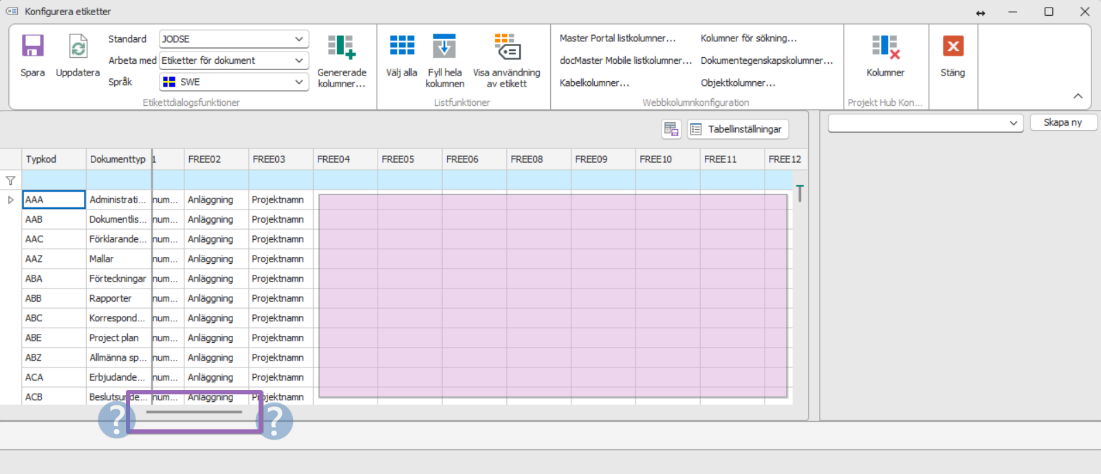
Task: Click the table layout save icon beside Tabellinställningar
Action: coord(671,129)
